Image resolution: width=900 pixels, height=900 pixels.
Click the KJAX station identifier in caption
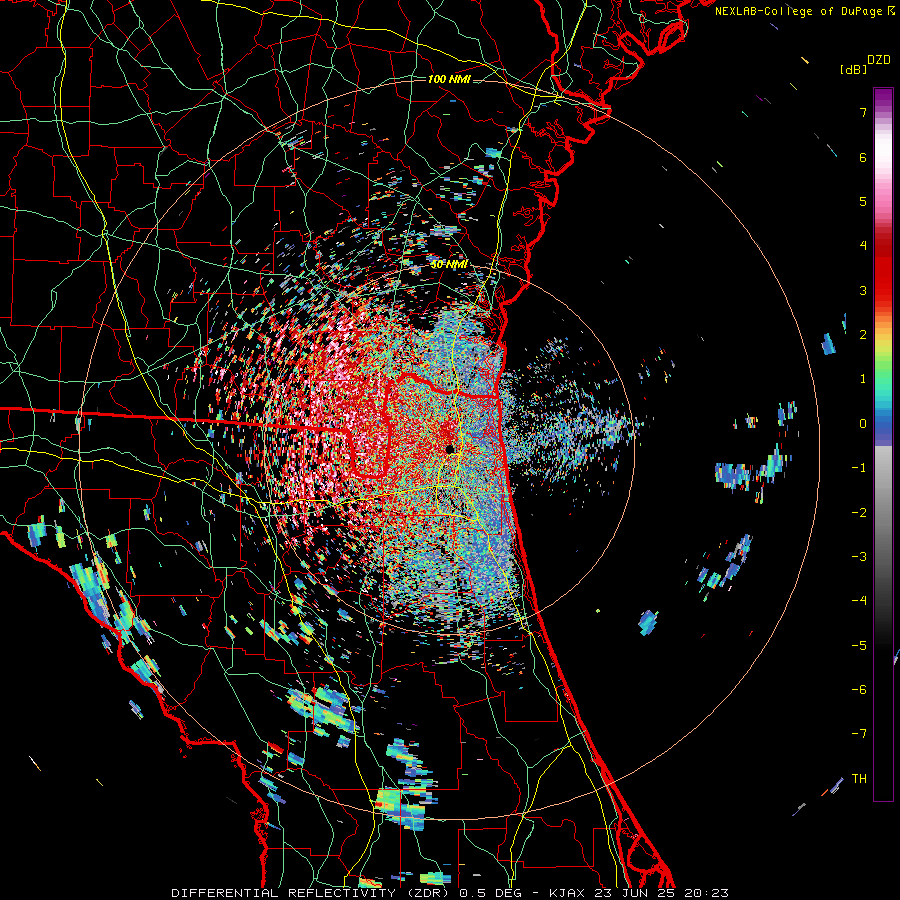tap(567, 893)
